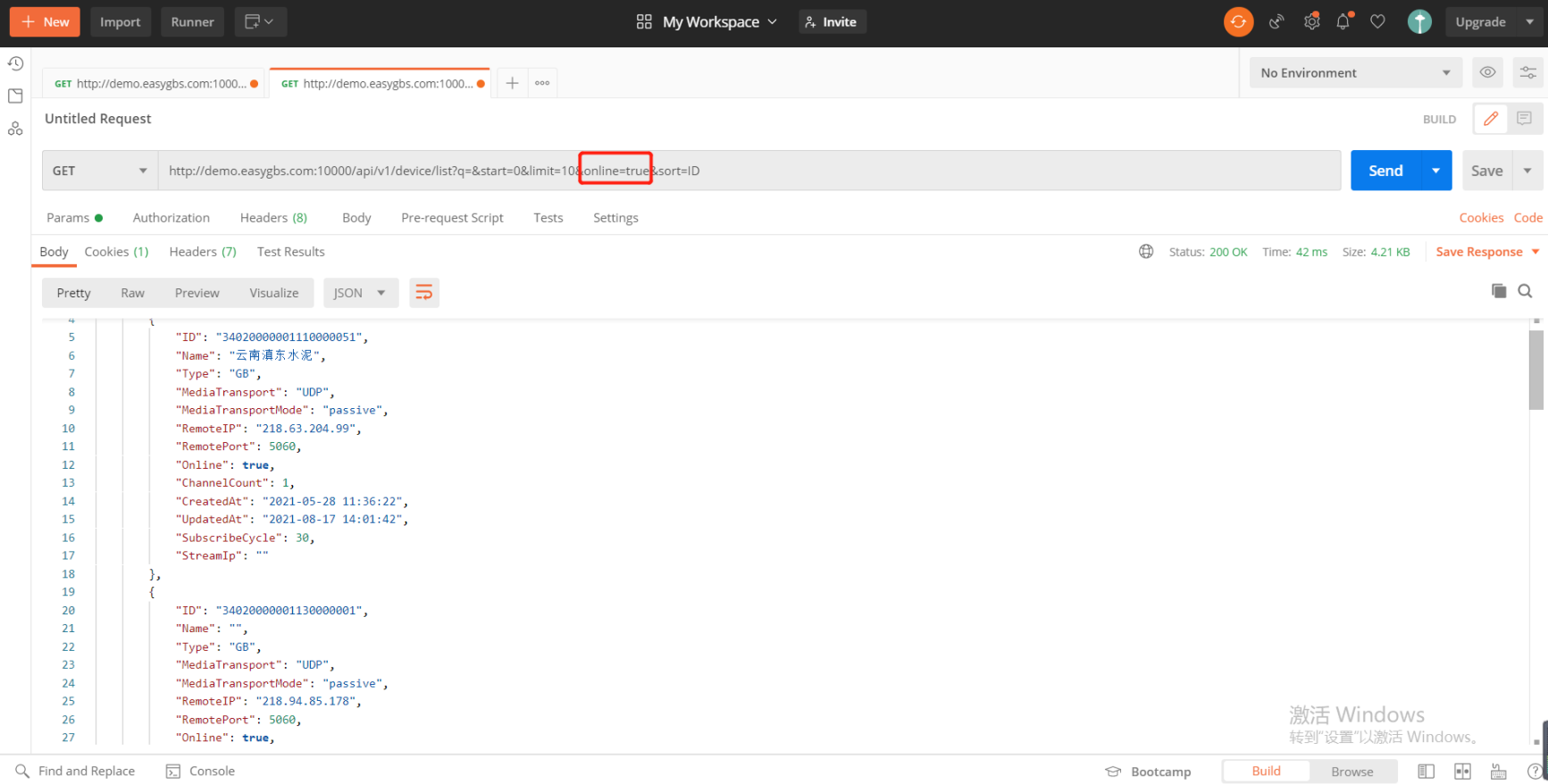Open the JSON format dropdown
Screen dimensions: 1548x784
360,293
